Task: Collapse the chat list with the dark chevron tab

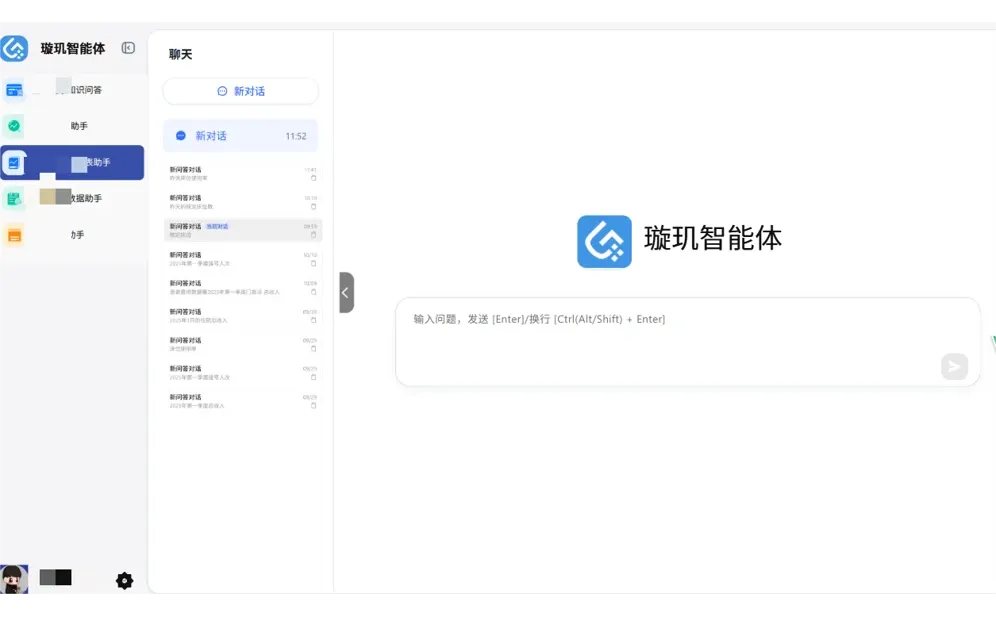Action: pos(345,292)
